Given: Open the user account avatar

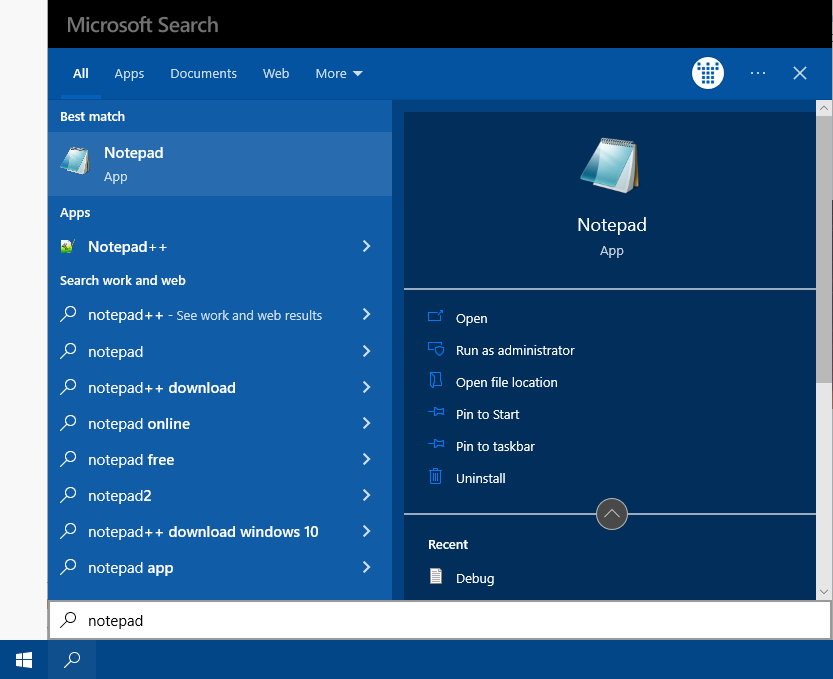Looking at the screenshot, I should [708, 73].
